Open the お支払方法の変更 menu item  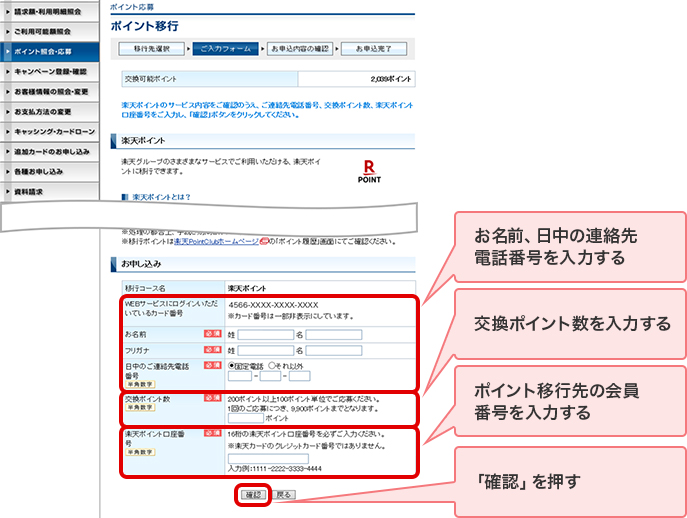pyautogui.click(x=50, y=111)
